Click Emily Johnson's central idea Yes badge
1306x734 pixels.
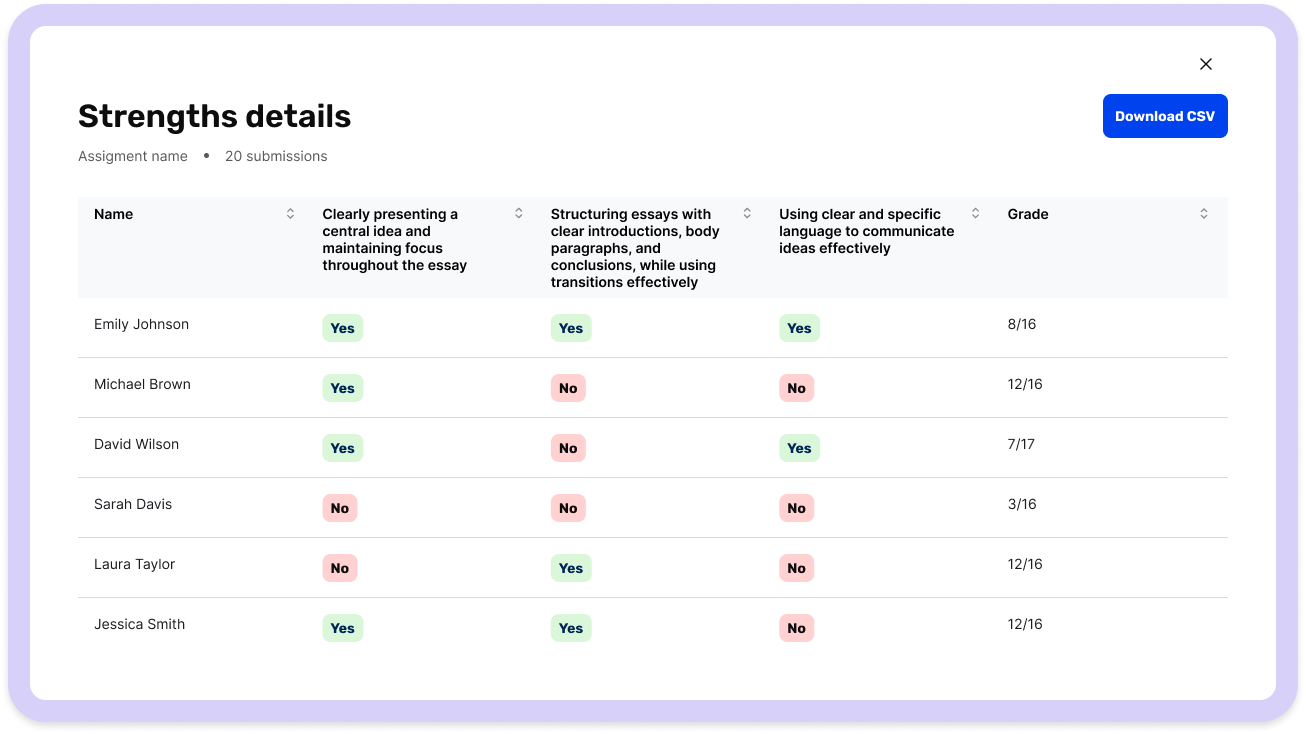click(342, 328)
